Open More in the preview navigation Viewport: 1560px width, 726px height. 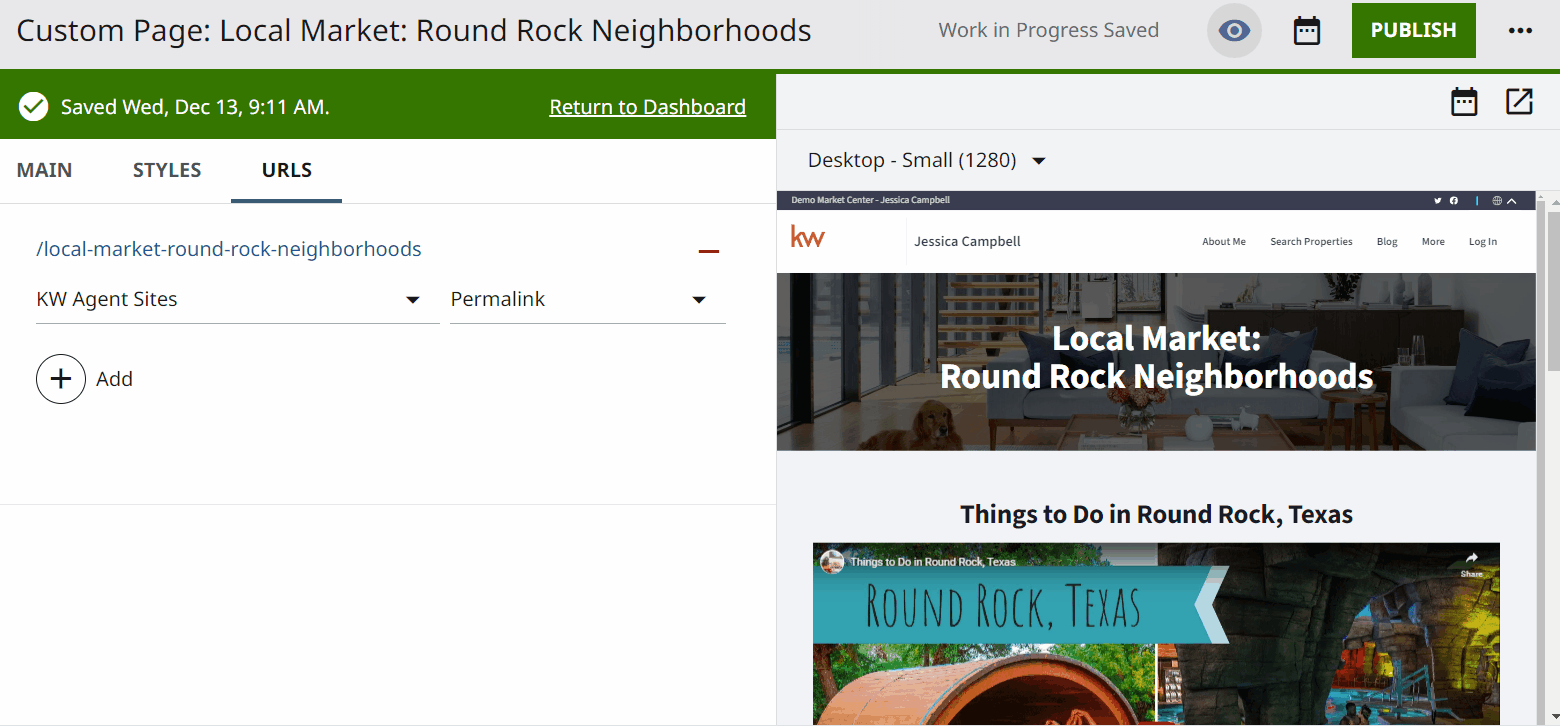tap(1433, 242)
